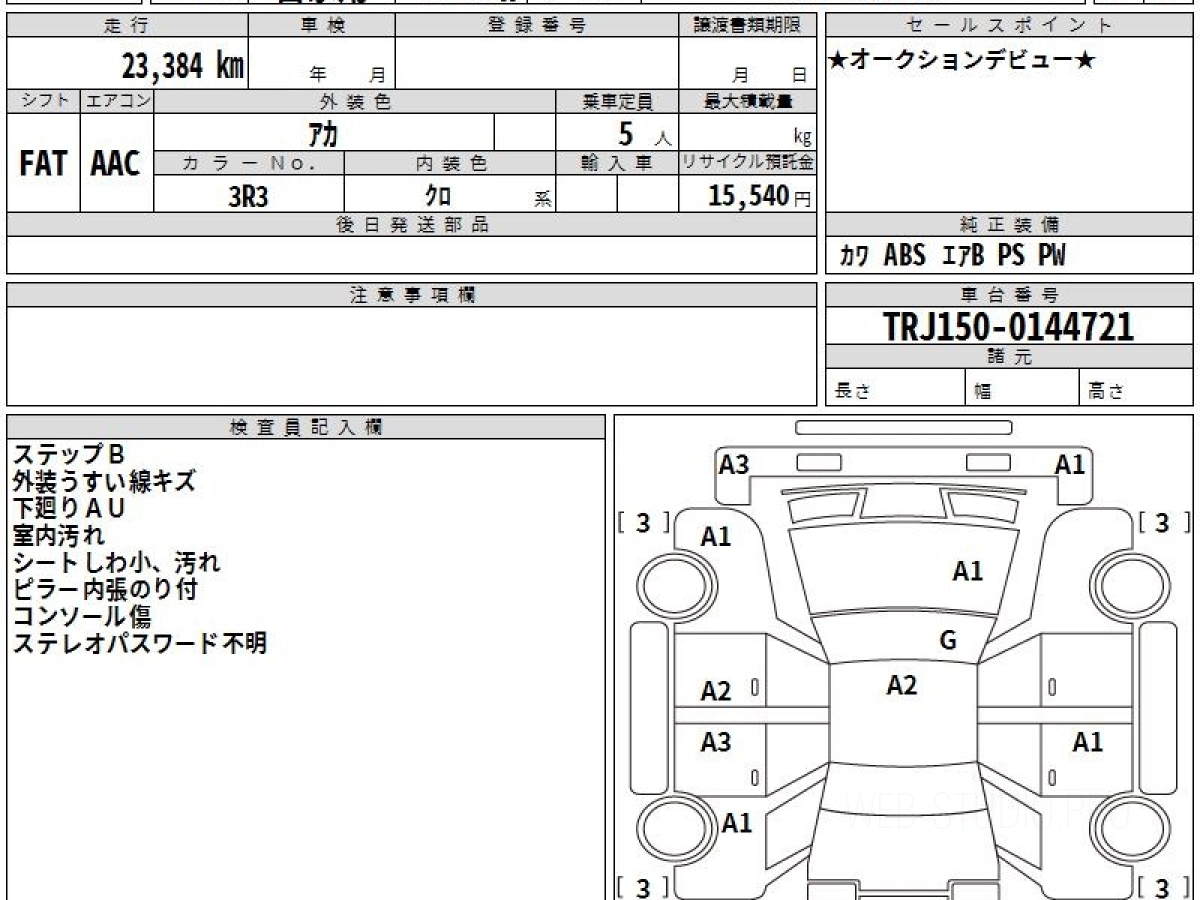Click the 長さ dimension label
The image size is (1200, 900).
coord(853,392)
